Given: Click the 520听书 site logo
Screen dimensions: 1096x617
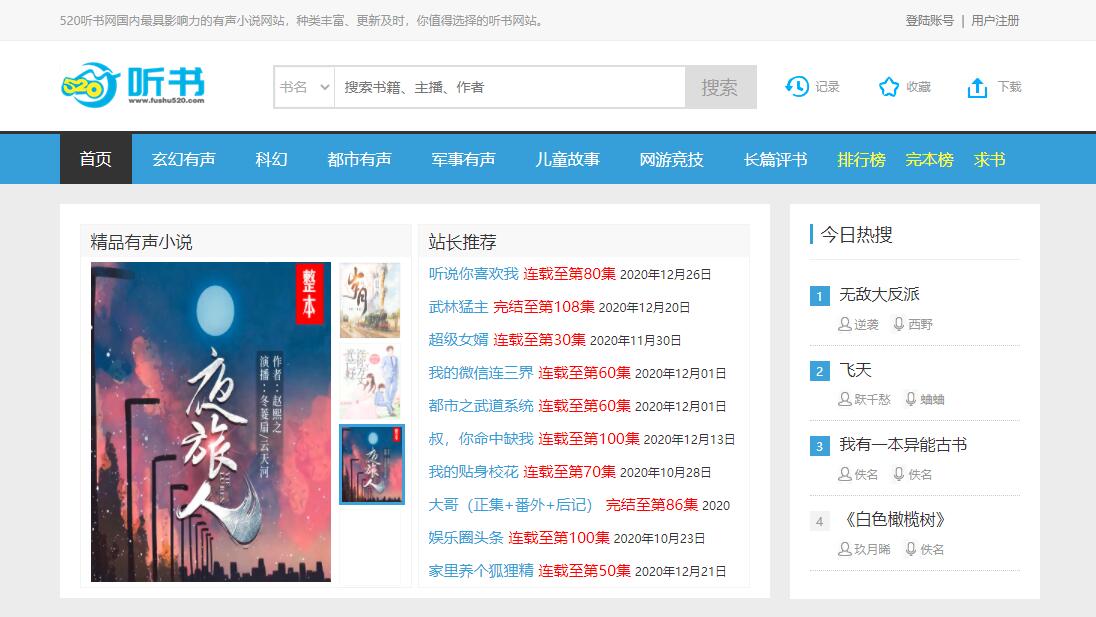Looking at the screenshot, I should coord(132,86).
